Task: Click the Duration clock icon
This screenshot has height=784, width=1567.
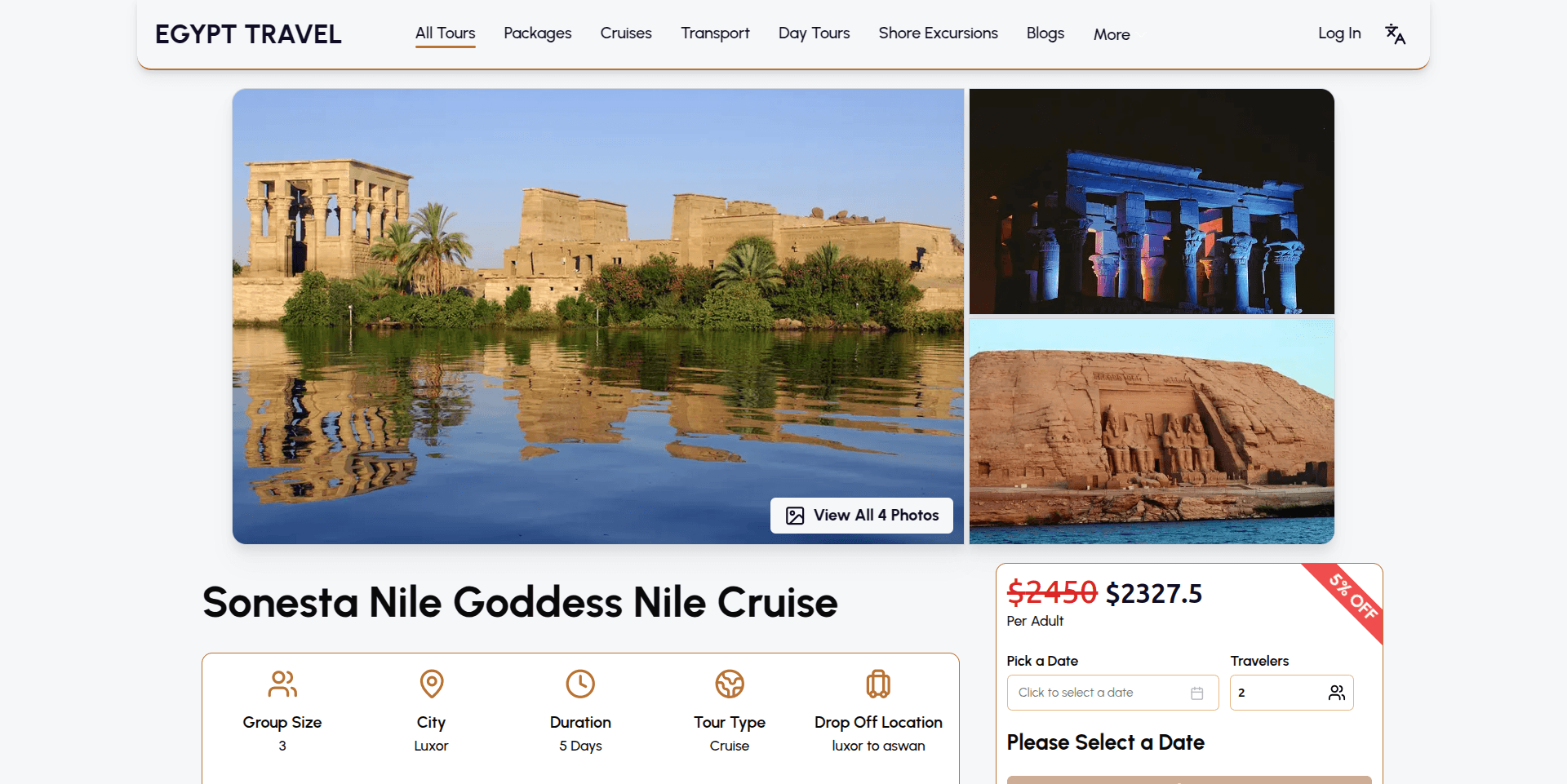Action: coord(580,684)
